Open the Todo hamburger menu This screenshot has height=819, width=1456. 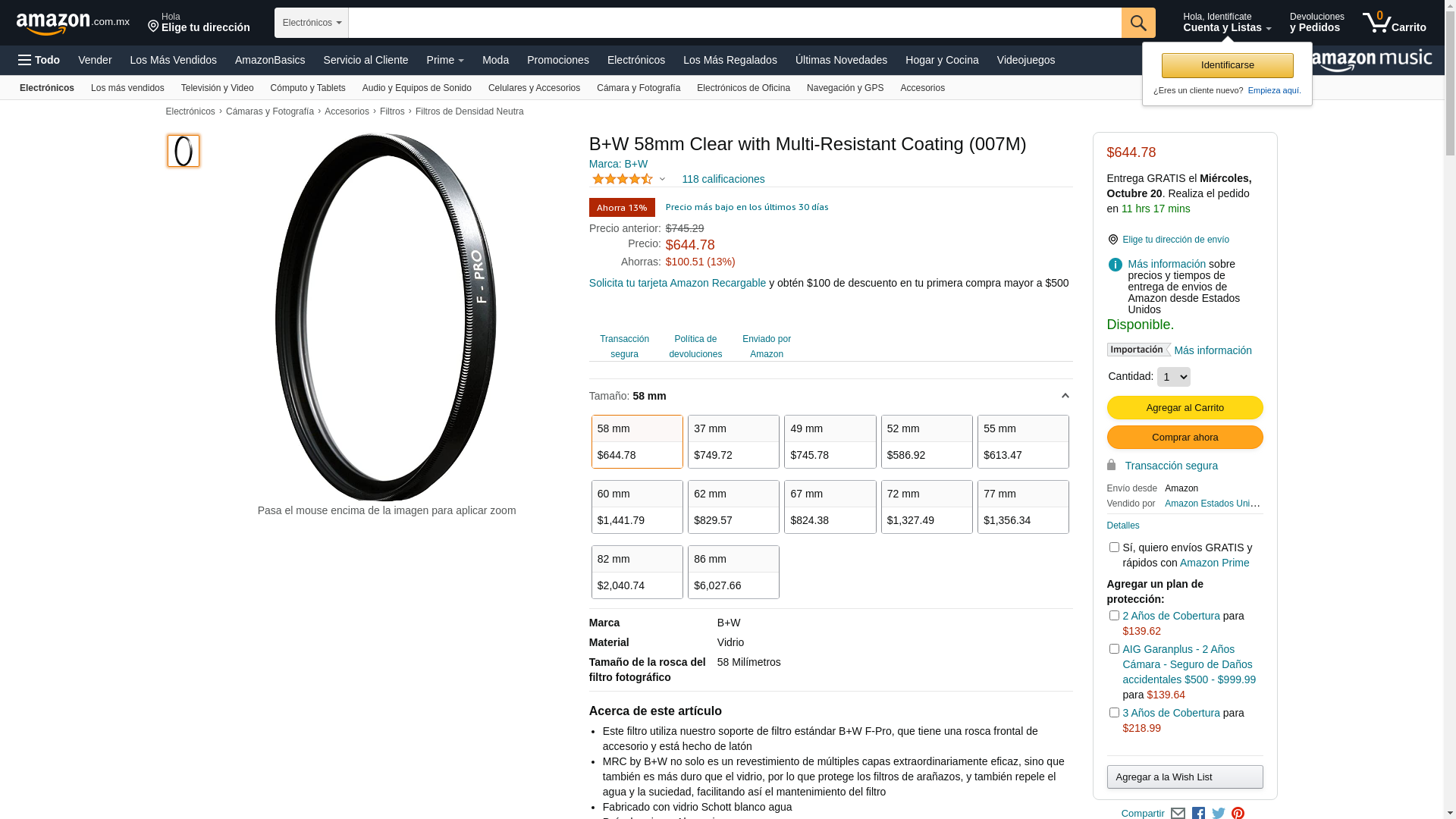(39, 60)
